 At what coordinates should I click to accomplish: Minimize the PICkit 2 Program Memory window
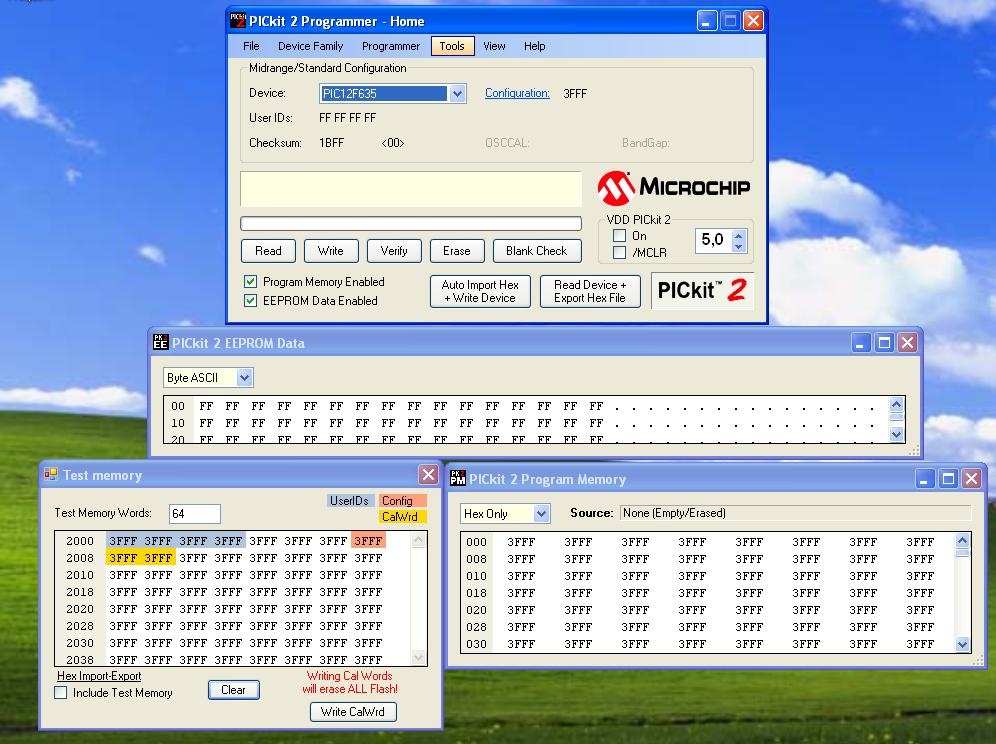click(924, 479)
